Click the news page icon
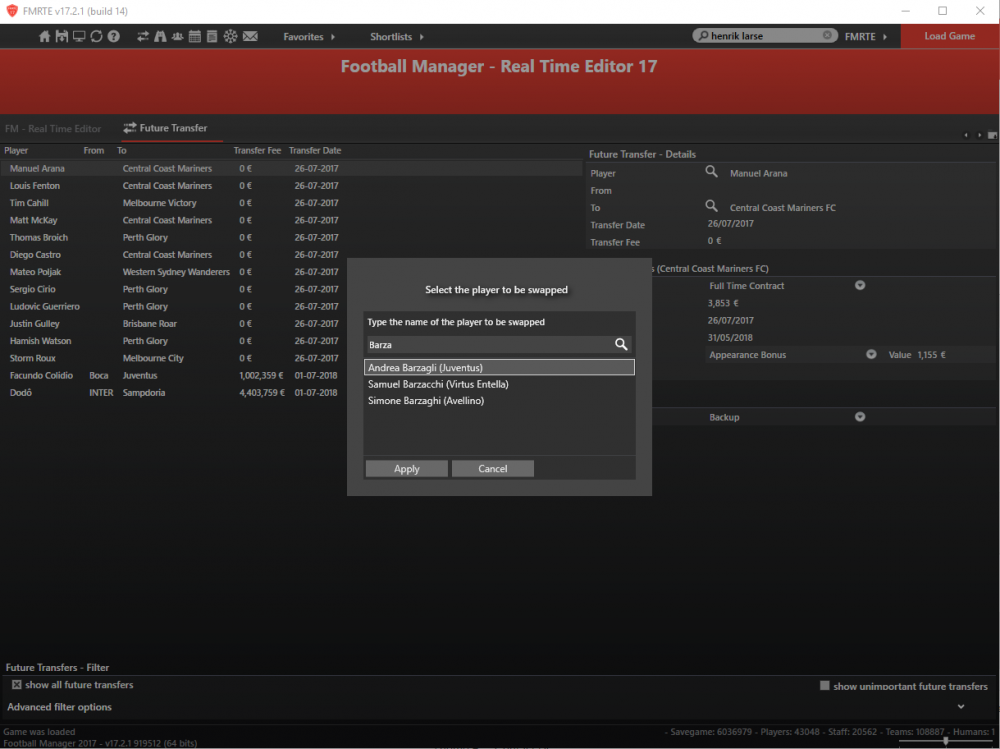The width and height of the screenshot is (1000, 749). pyautogui.click(x=212, y=36)
